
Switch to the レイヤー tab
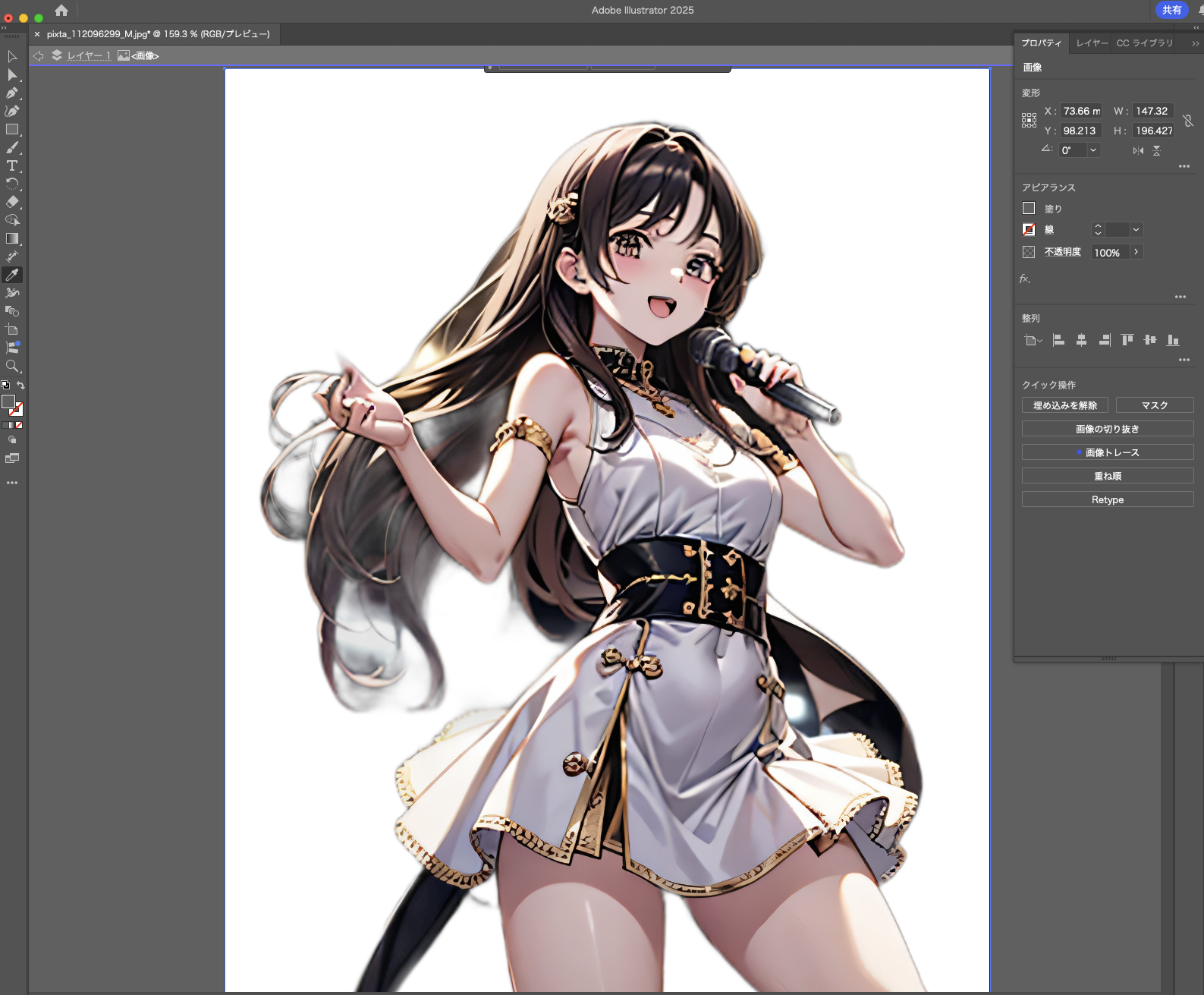(x=1092, y=43)
